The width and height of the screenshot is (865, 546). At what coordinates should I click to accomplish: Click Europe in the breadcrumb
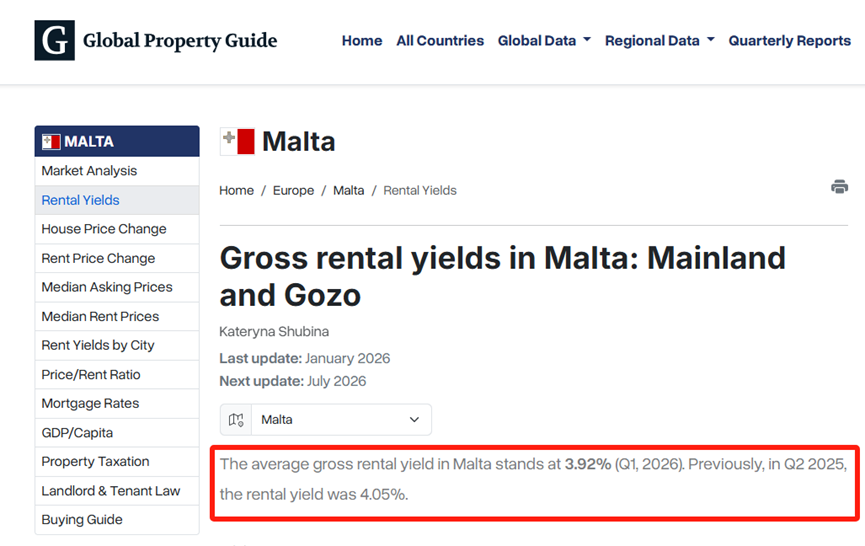tap(293, 190)
